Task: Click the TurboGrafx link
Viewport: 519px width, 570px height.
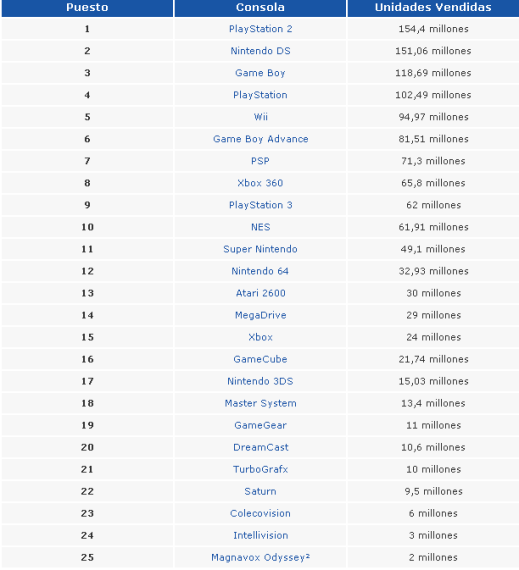Action: pos(261,469)
